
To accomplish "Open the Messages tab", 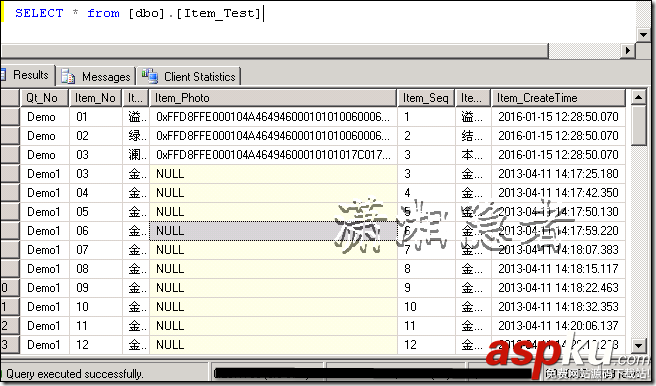I will 96,77.
